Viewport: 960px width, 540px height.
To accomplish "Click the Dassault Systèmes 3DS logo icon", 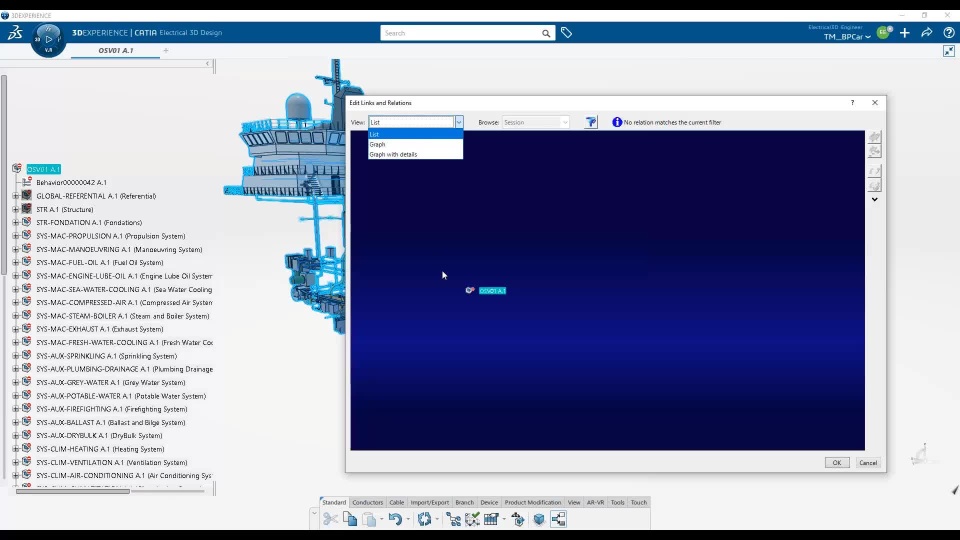I will (15, 33).
